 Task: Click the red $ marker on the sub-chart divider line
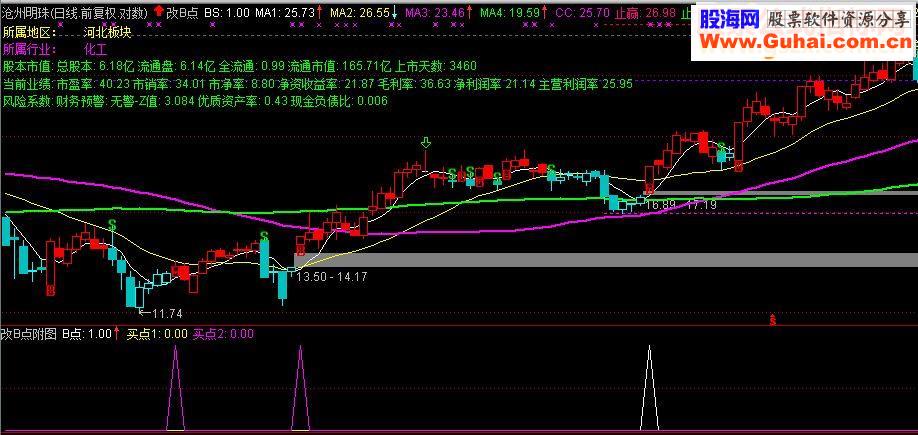(773, 320)
